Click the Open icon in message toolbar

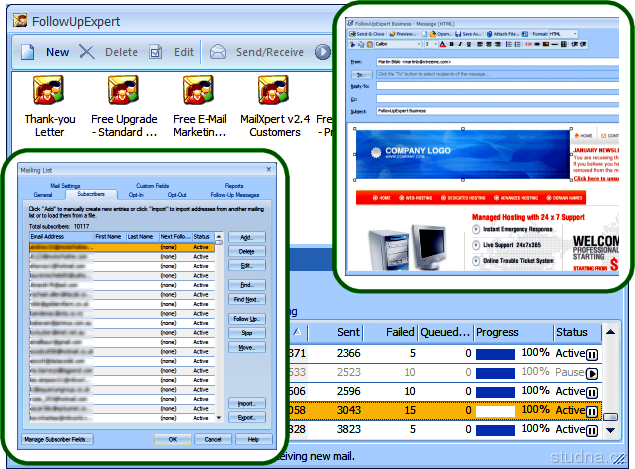click(x=433, y=34)
